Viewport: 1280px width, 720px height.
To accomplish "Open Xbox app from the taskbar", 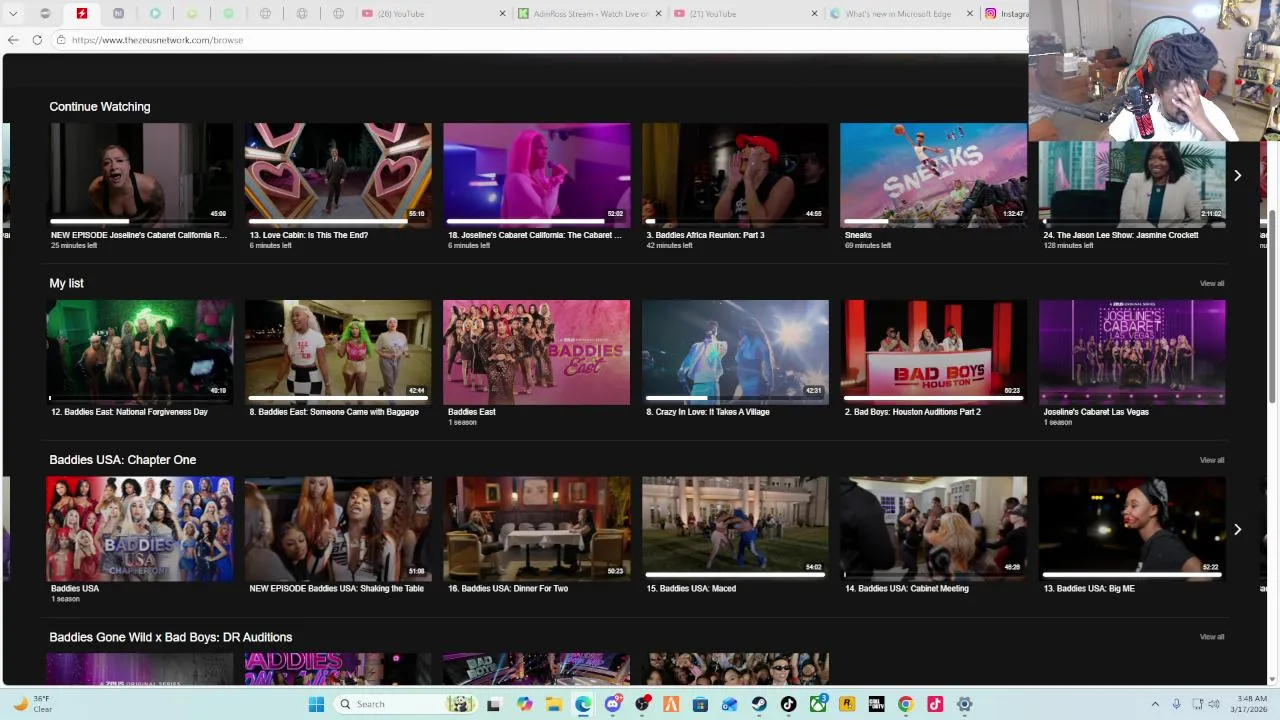I will click(x=818, y=704).
